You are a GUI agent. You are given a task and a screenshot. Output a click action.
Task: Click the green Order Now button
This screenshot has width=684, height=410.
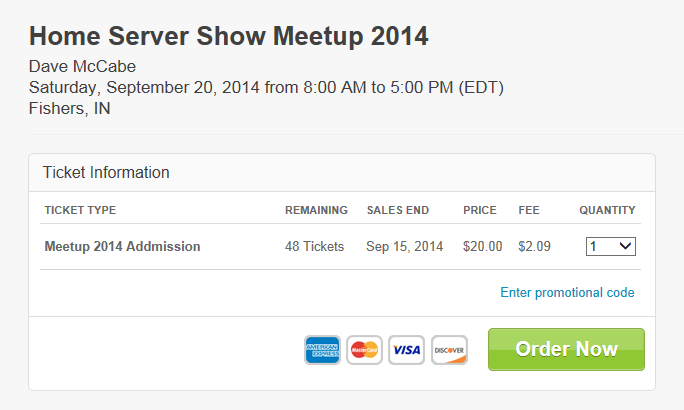tap(566, 349)
